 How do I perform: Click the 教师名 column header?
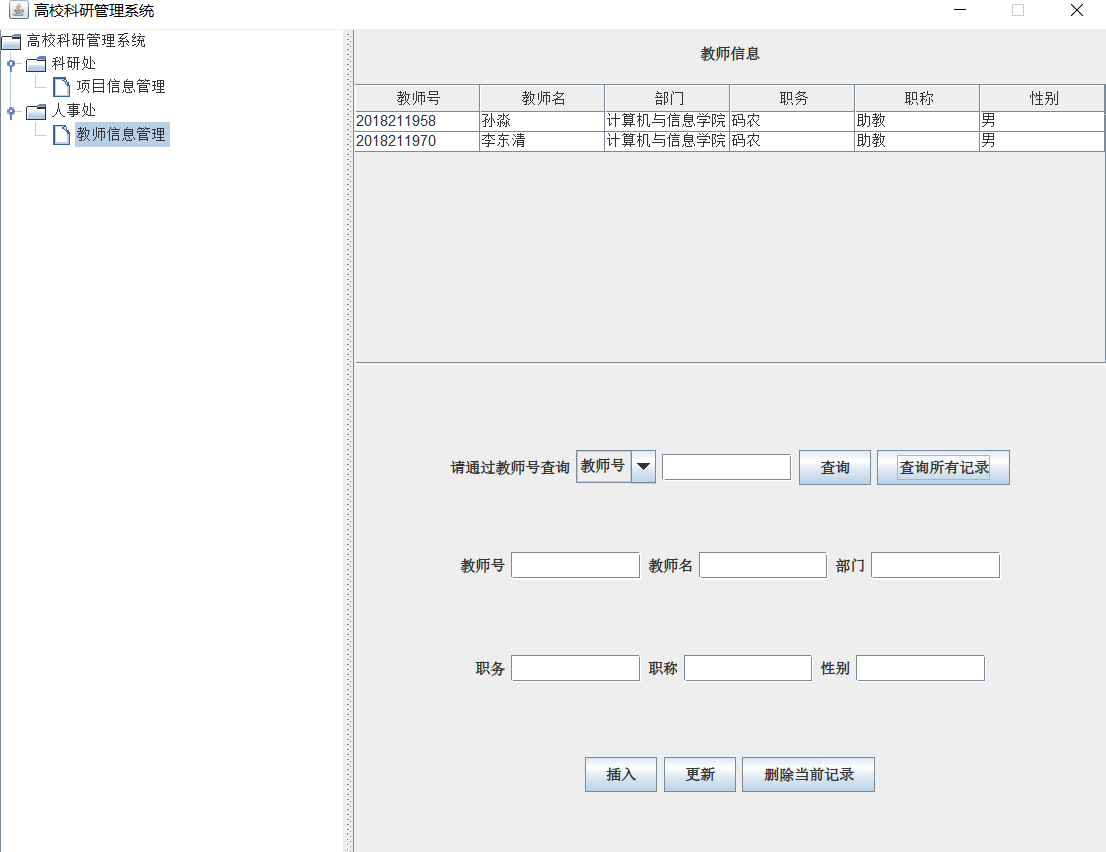542,98
